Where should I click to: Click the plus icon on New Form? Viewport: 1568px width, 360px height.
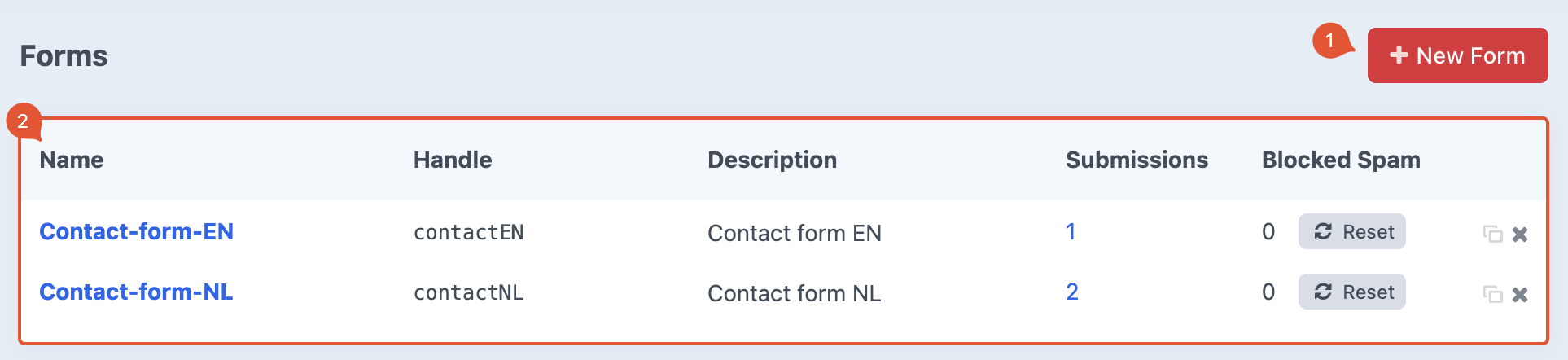click(x=1399, y=55)
